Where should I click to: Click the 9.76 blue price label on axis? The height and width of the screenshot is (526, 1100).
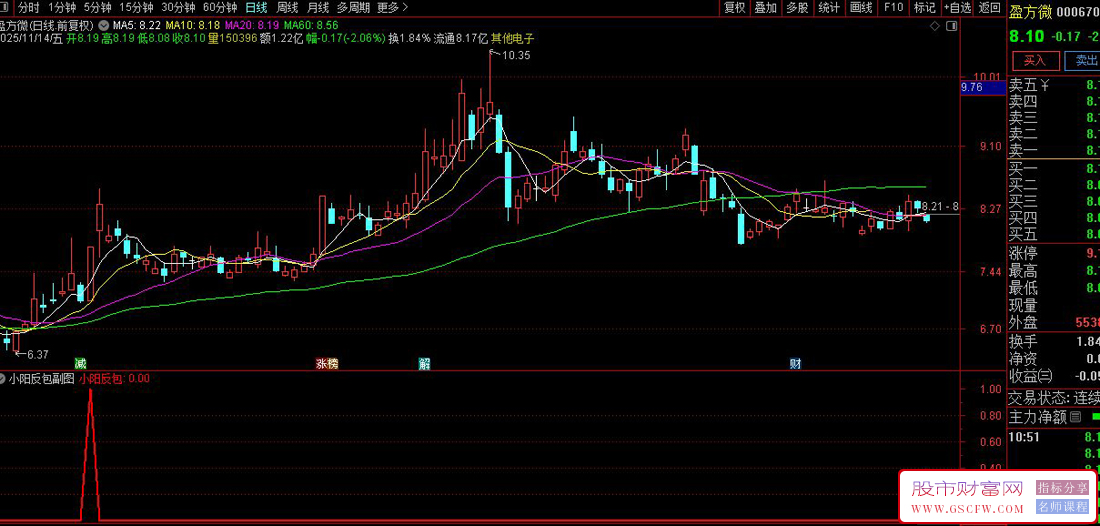[971, 88]
